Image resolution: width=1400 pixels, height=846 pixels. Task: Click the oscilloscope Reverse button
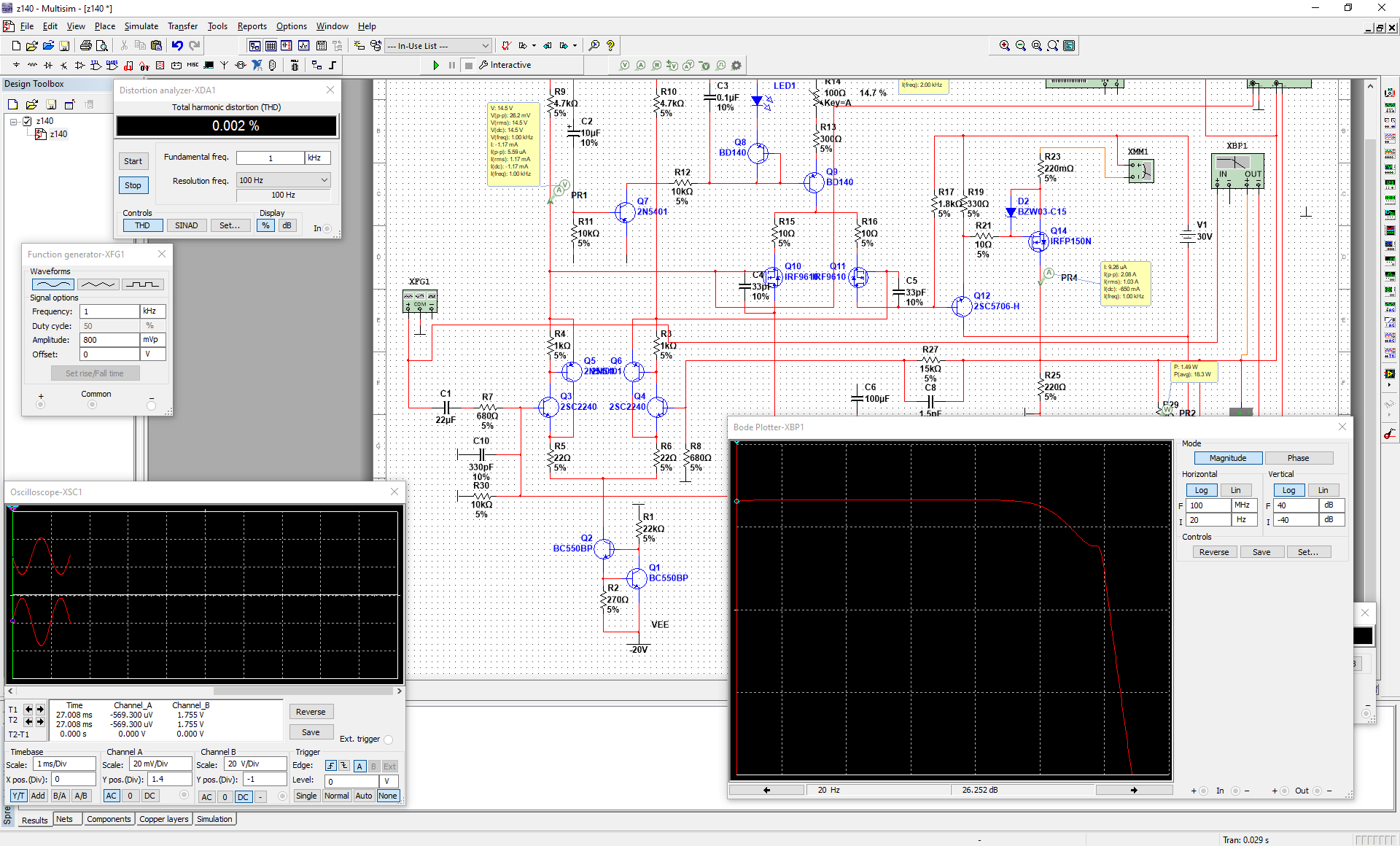[311, 712]
